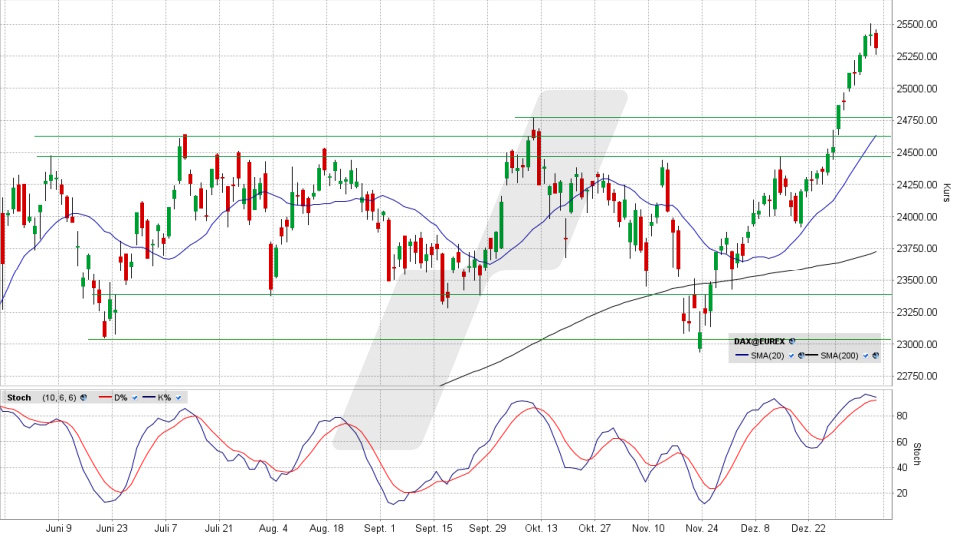
Task: Click the K% legend label
Action: (164, 397)
